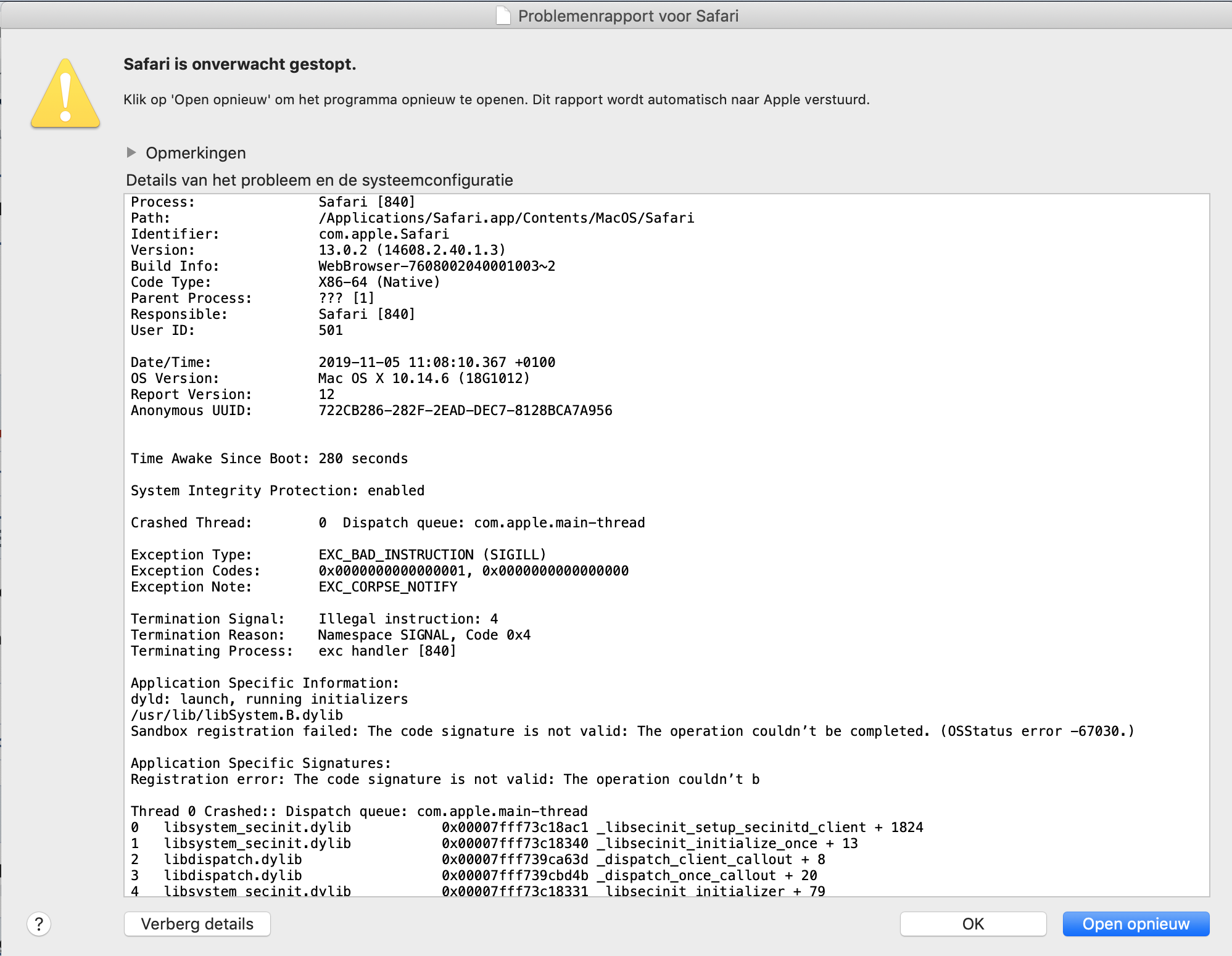Click the help question mark button
Screen dimensions: 1232x956
tap(39, 924)
